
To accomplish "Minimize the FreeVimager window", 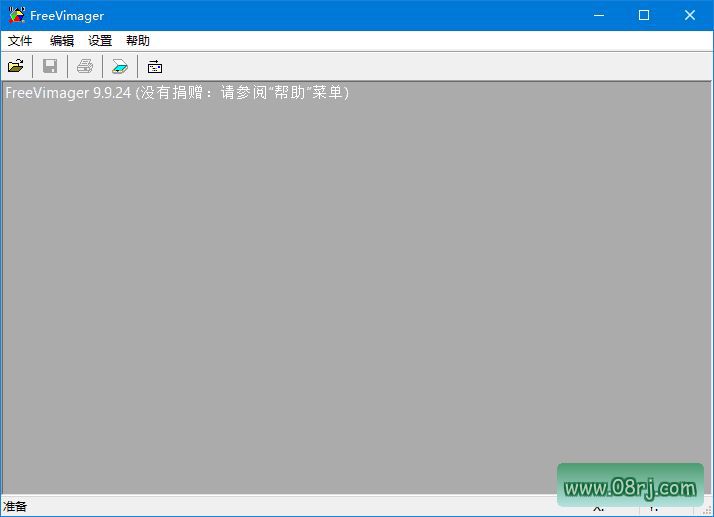I will (599, 15).
